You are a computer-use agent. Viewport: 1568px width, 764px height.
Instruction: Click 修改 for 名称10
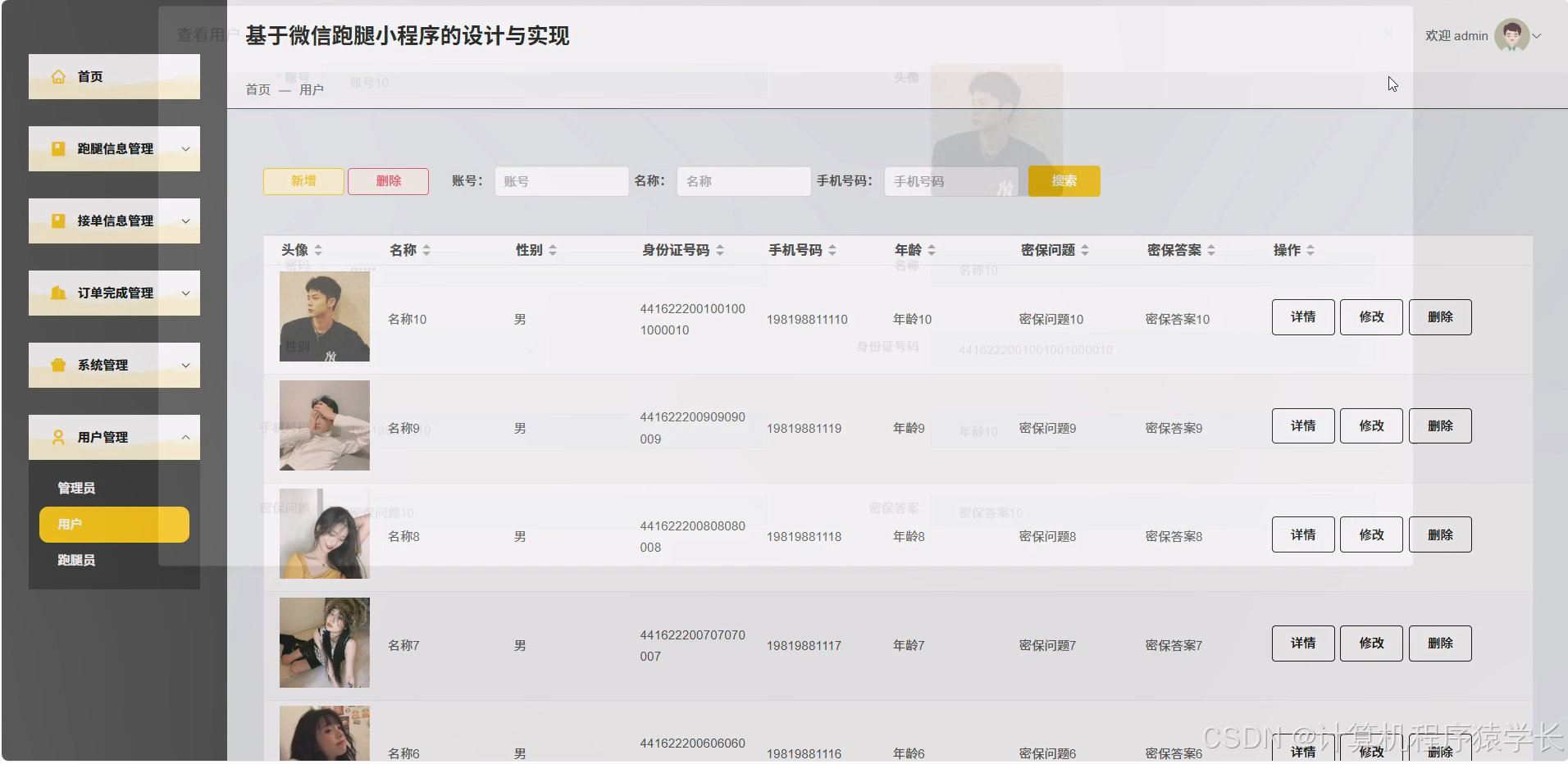tap(1371, 317)
